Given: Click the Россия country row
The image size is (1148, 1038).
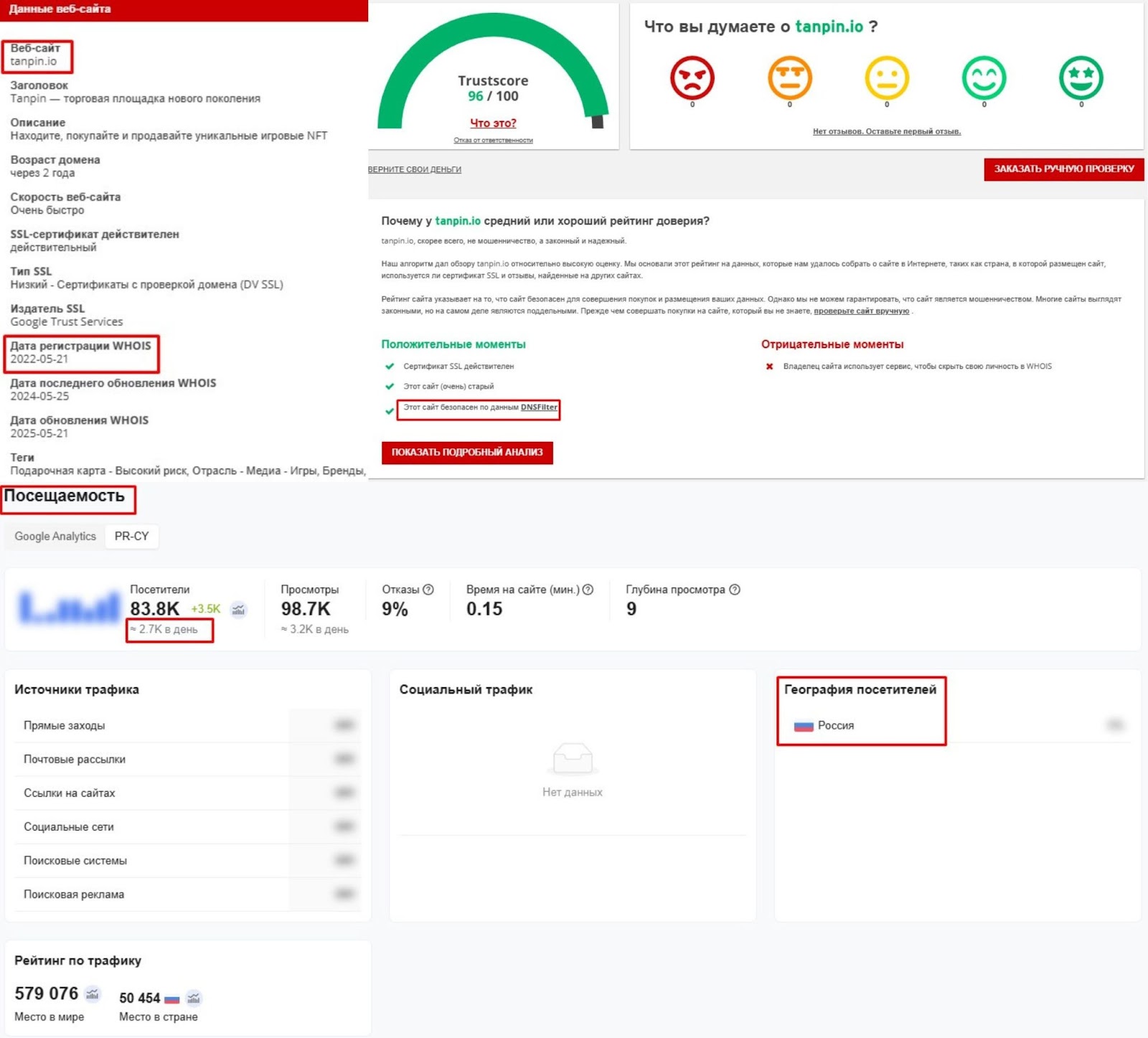Looking at the screenshot, I should (x=957, y=726).
